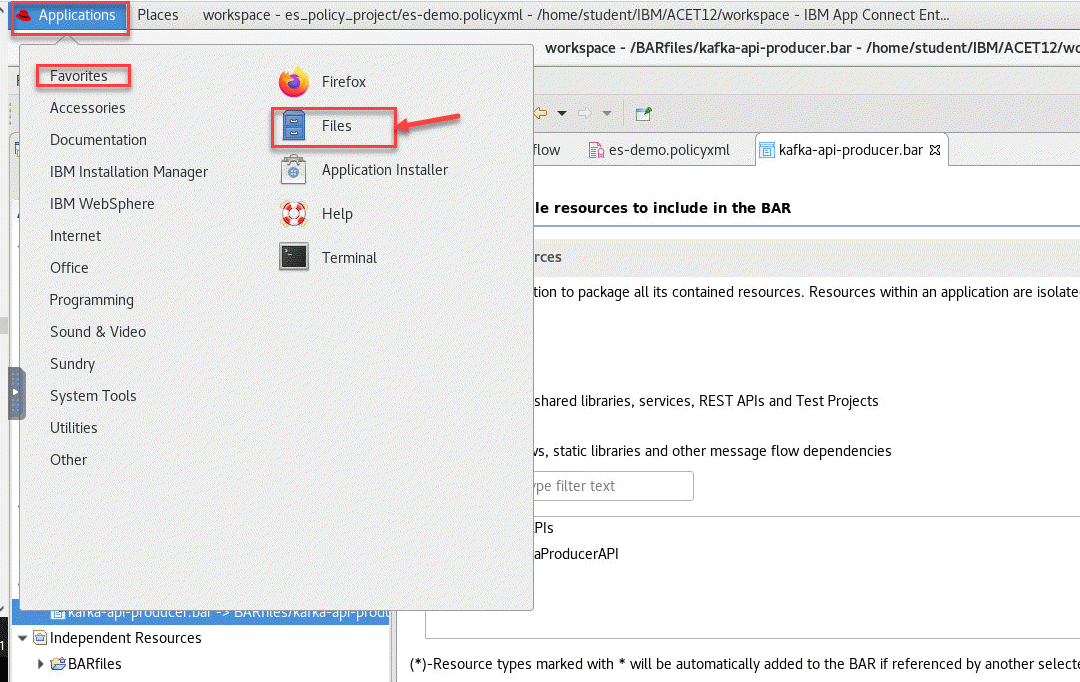
Task: Open the Places menu
Action: coord(158,15)
